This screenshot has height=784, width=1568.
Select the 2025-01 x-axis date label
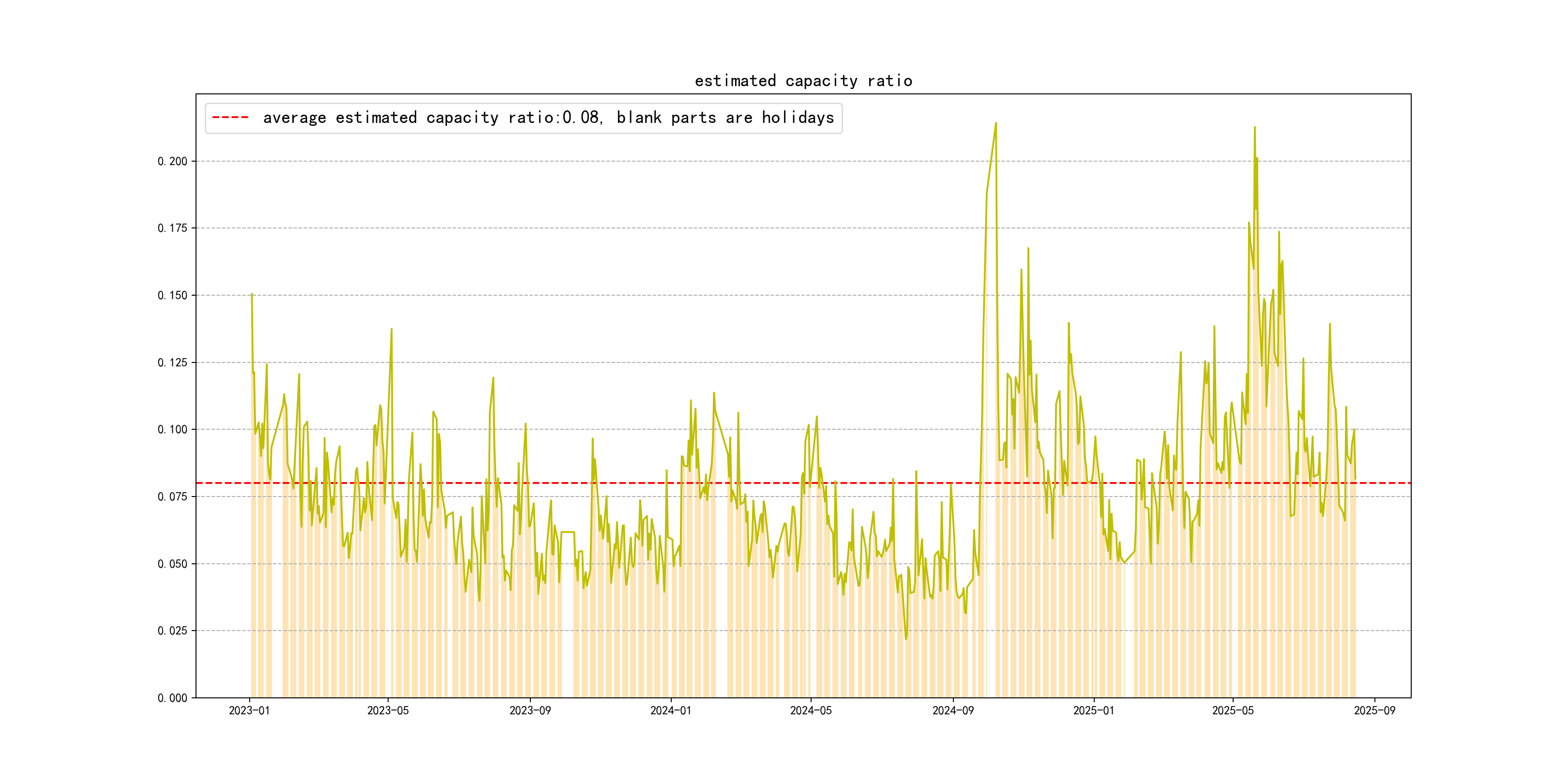[x=1093, y=710]
